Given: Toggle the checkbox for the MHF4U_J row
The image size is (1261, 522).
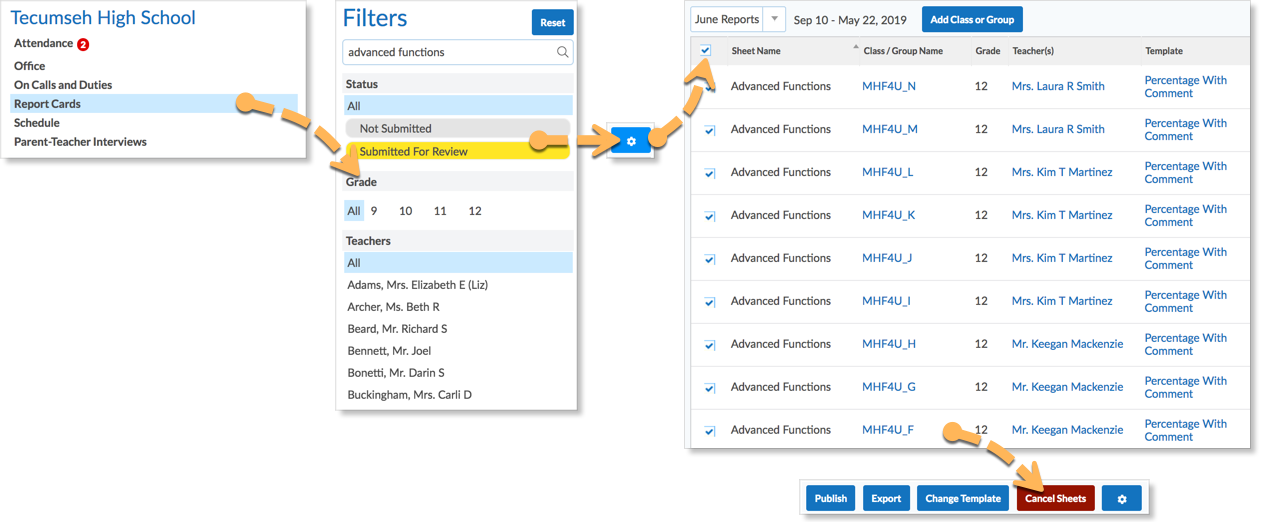Looking at the screenshot, I should point(710,259).
